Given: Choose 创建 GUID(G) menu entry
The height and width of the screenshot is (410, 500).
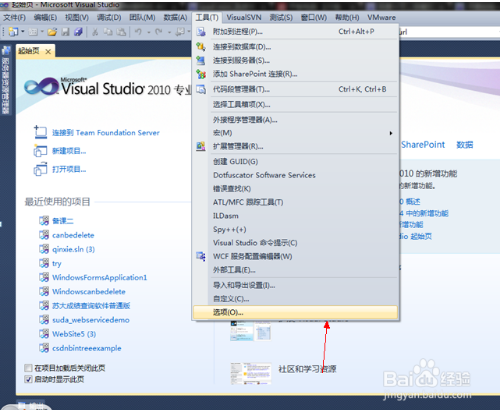Looking at the screenshot, I should (x=295, y=162).
